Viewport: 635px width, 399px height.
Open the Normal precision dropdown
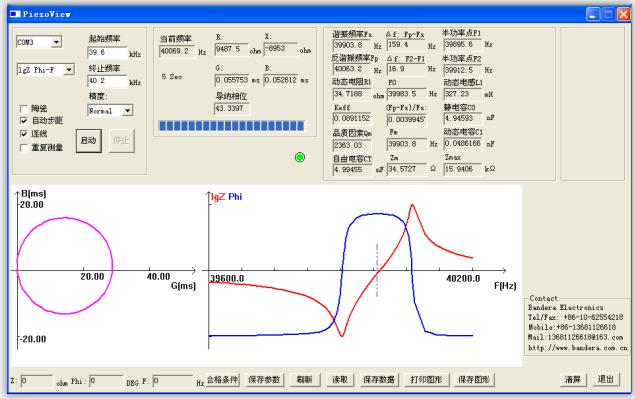click(128, 110)
